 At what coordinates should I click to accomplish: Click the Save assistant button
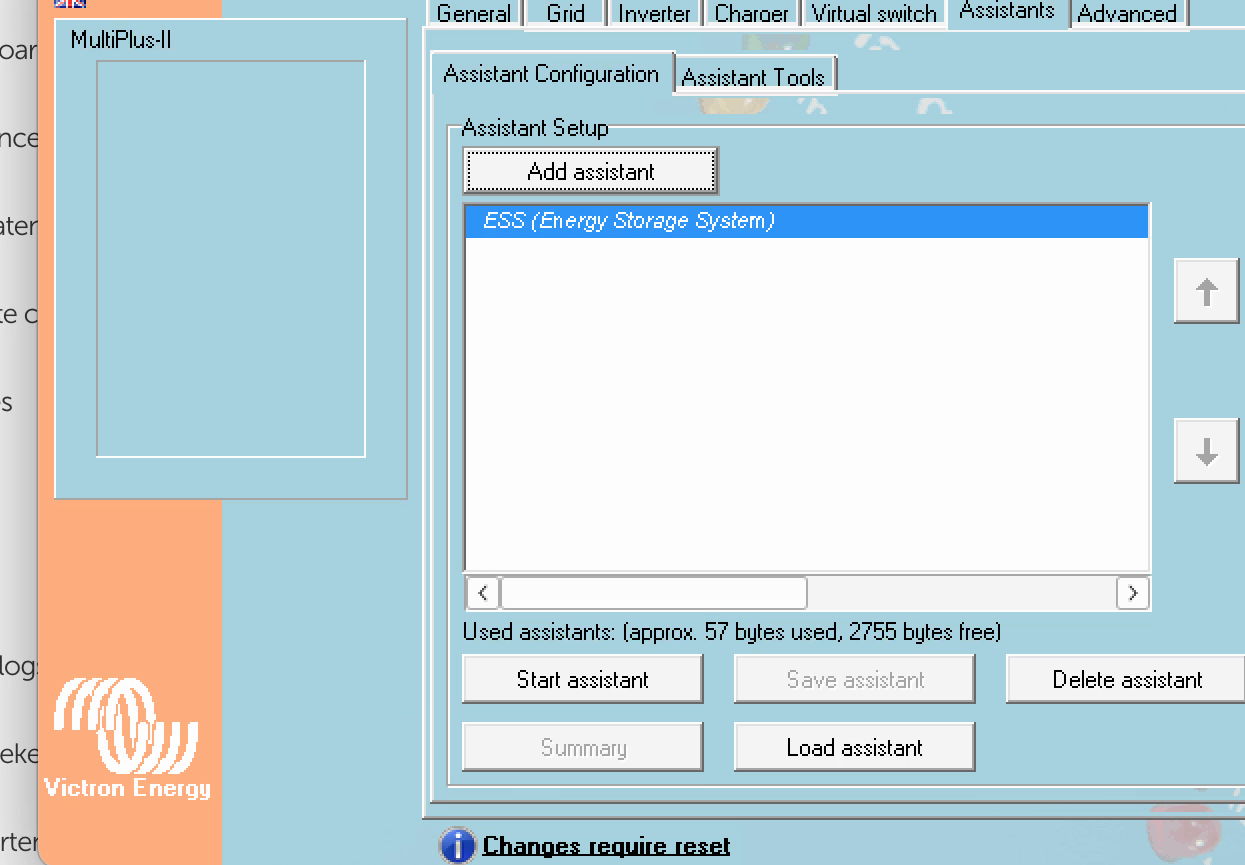click(x=855, y=680)
